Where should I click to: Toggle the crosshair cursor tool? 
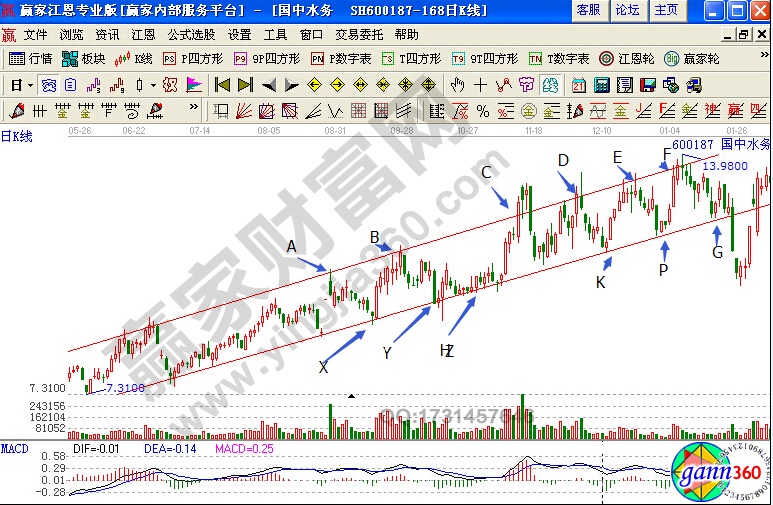click(x=481, y=85)
